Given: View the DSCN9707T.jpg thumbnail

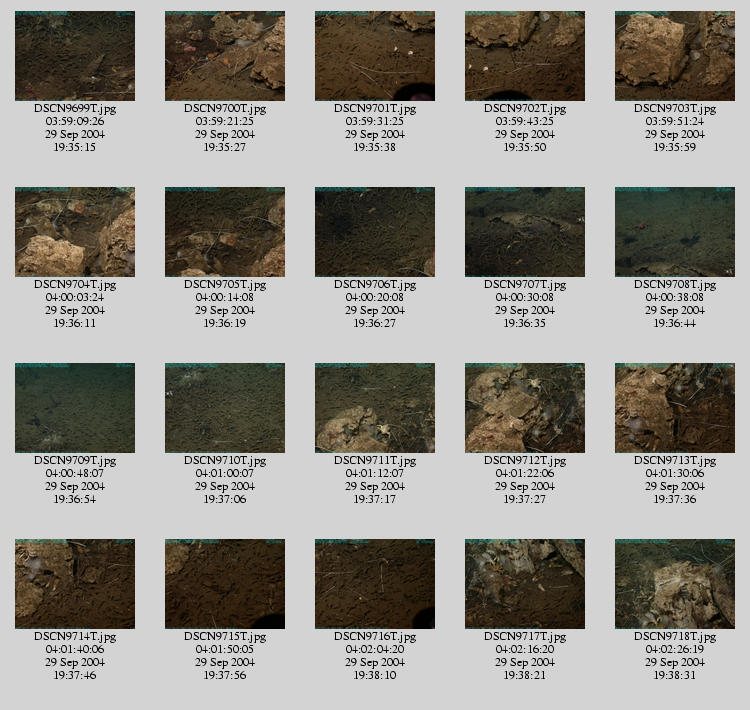Looking at the screenshot, I should click(x=525, y=232).
